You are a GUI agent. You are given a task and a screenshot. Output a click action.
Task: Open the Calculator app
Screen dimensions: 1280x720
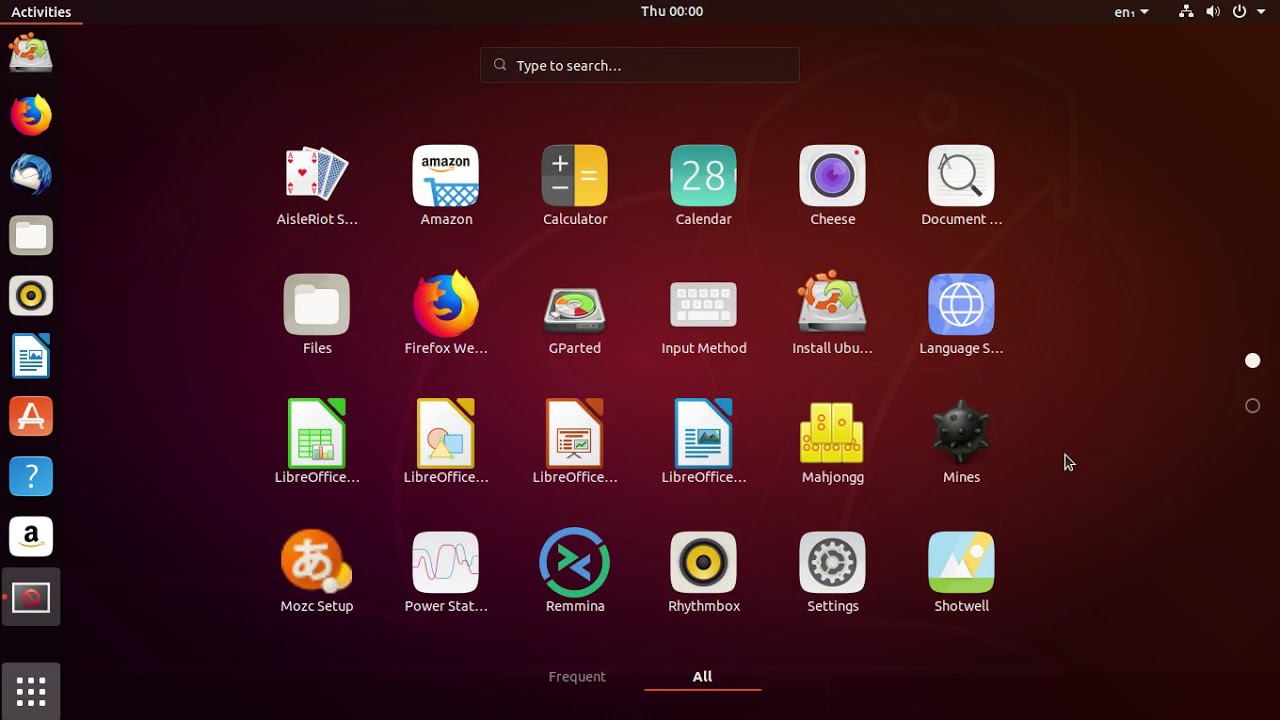coord(575,186)
